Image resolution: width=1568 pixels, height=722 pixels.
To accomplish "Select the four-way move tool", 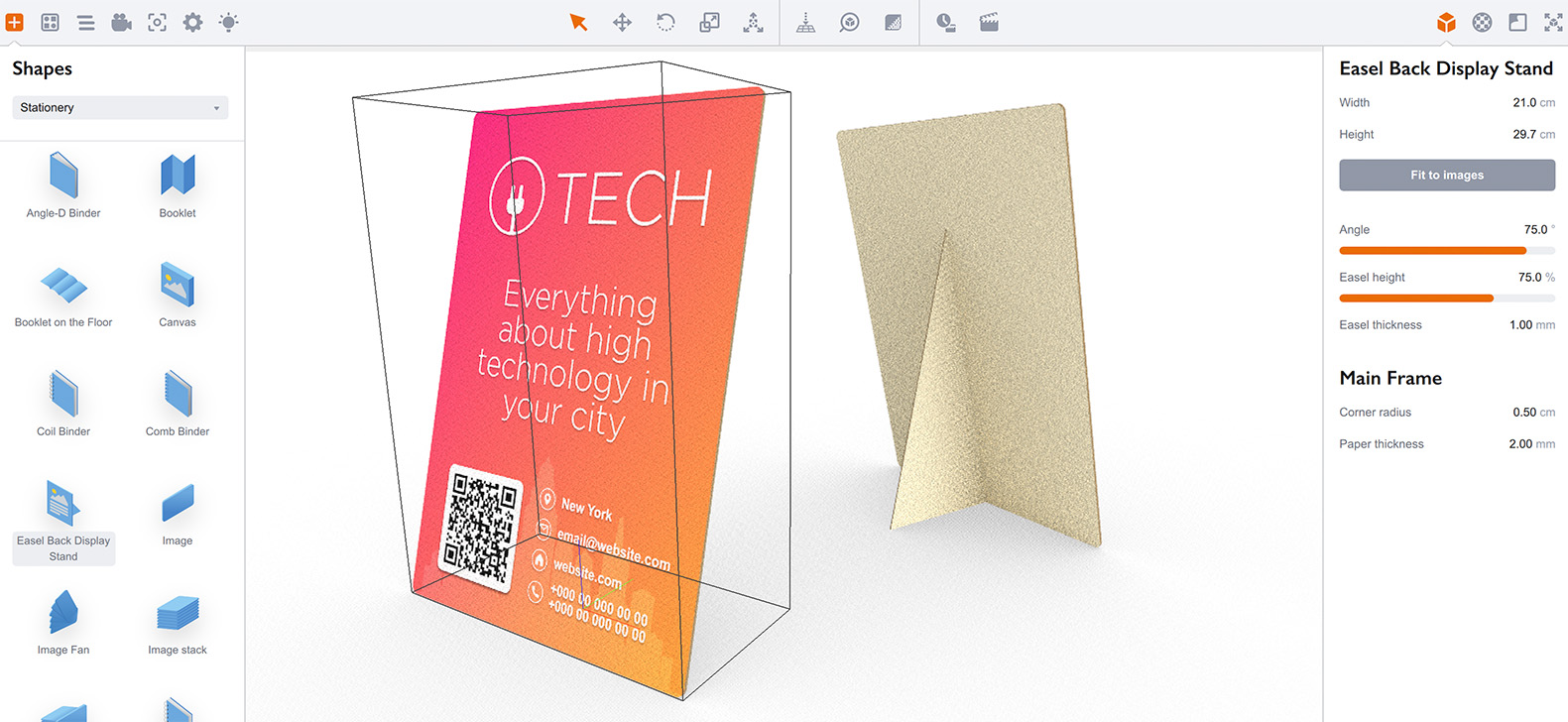I will coord(622,22).
